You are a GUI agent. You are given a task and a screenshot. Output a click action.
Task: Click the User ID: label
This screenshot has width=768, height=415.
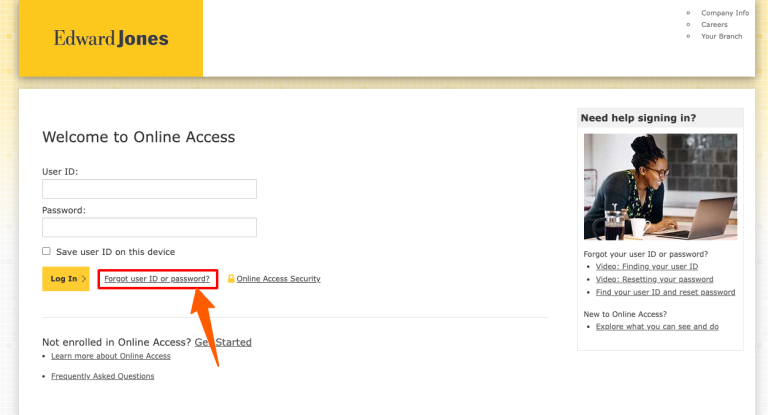pyautogui.click(x=60, y=171)
